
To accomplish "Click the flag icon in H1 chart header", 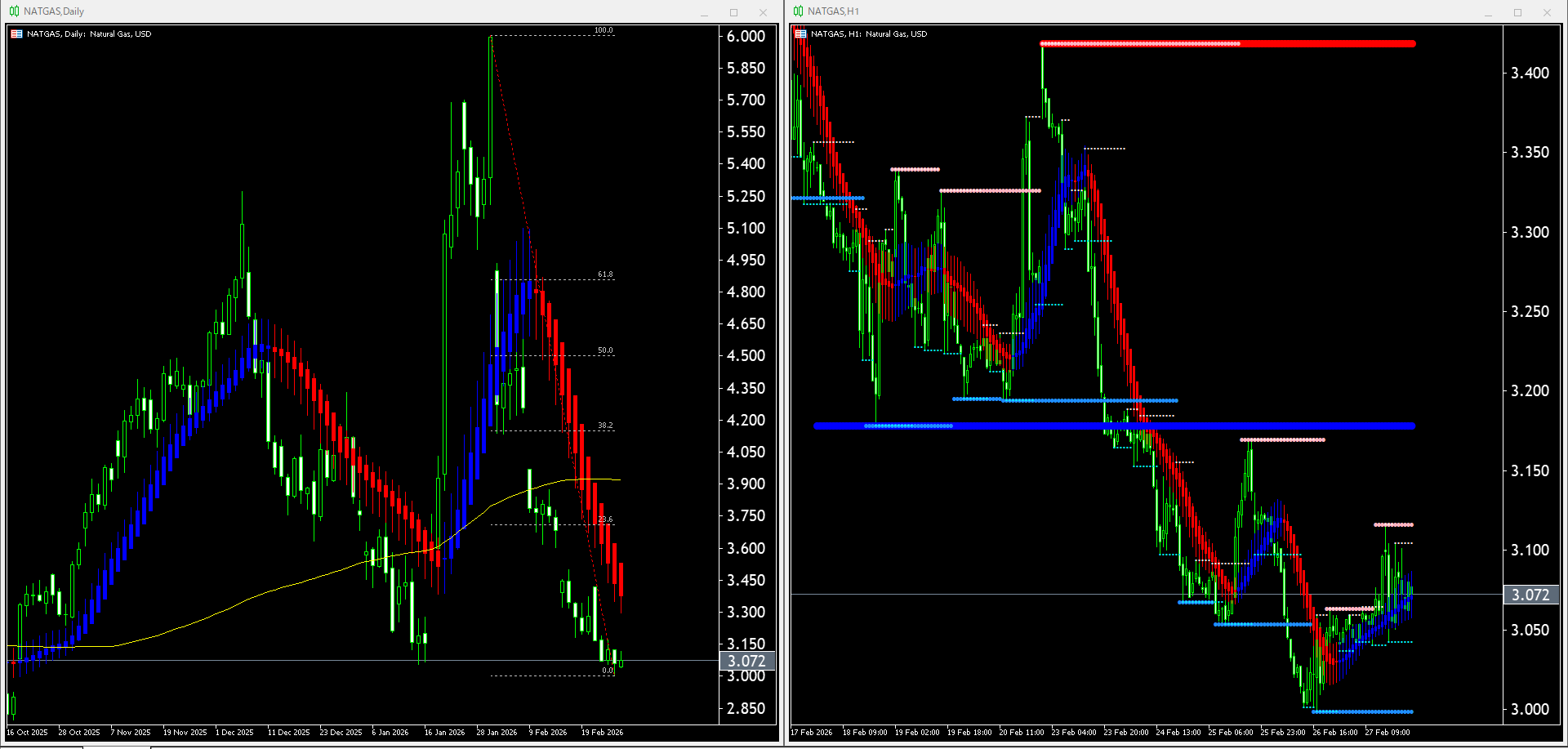I will 800,34.
